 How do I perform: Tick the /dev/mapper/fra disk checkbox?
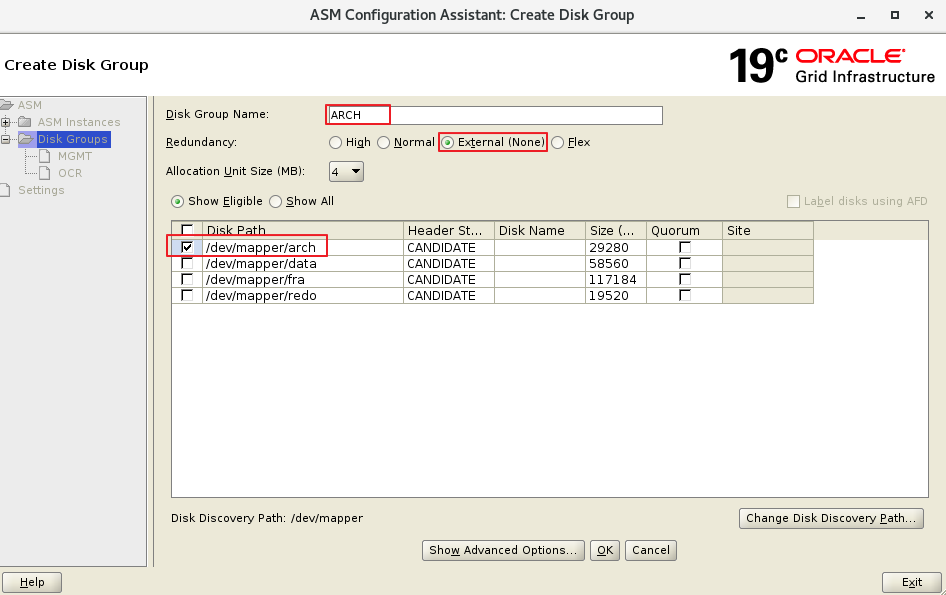187,280
